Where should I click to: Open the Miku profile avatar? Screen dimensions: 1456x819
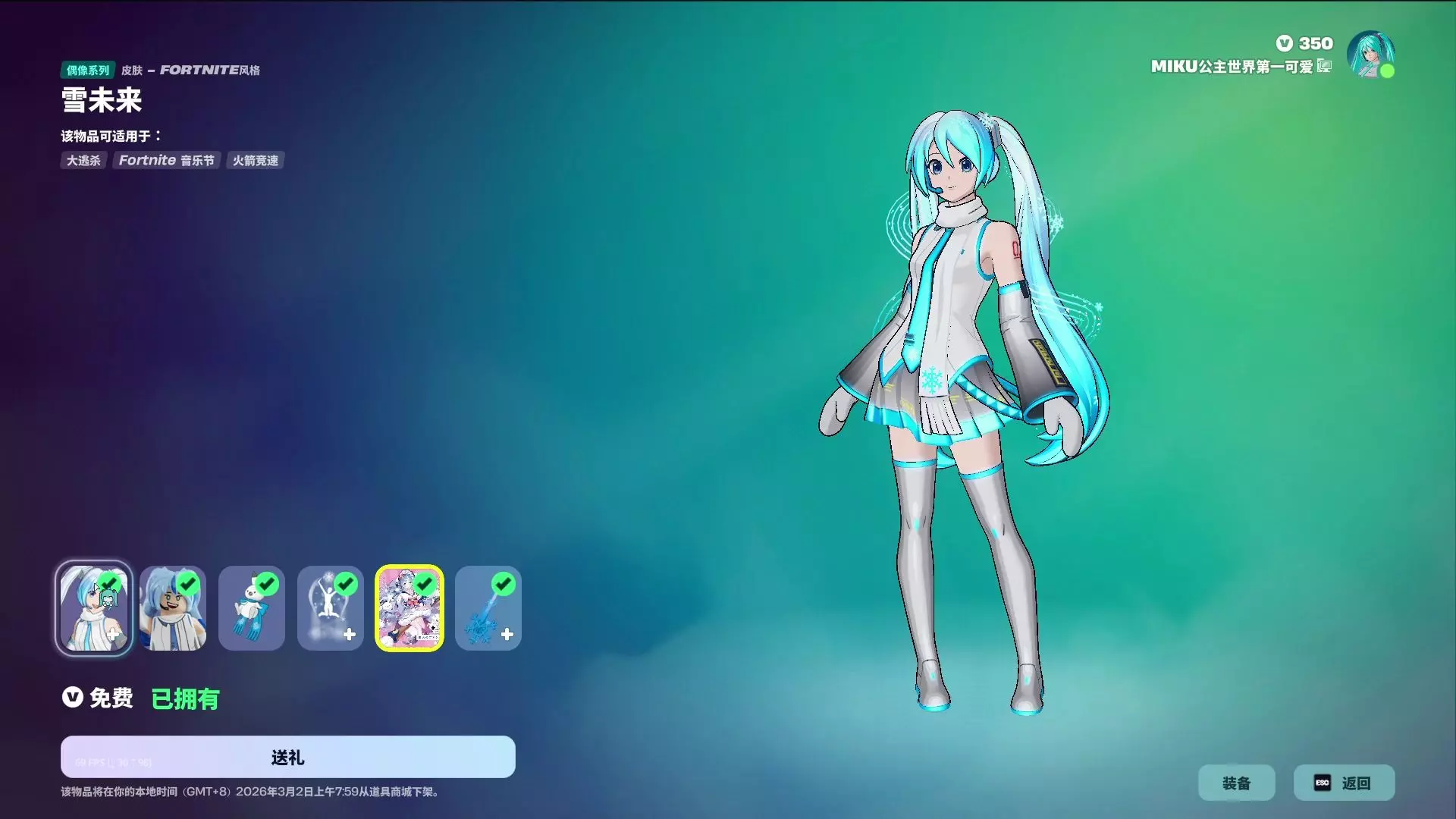coord(1370,55)
